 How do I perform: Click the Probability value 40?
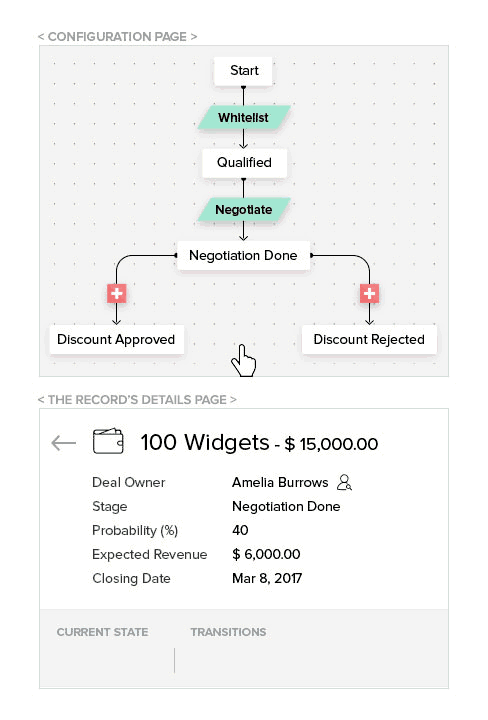pos(240,530)
